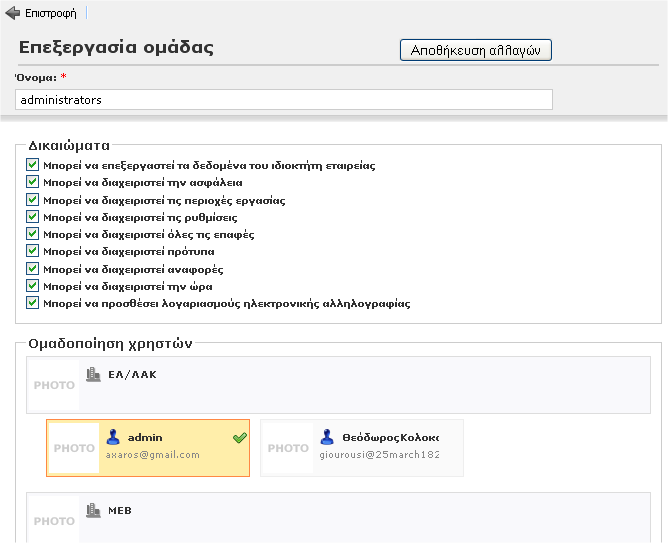Click the ΘεόδωροςΚολοκο user avatar icon
The image size is (668, 543).
pos(327,437)
